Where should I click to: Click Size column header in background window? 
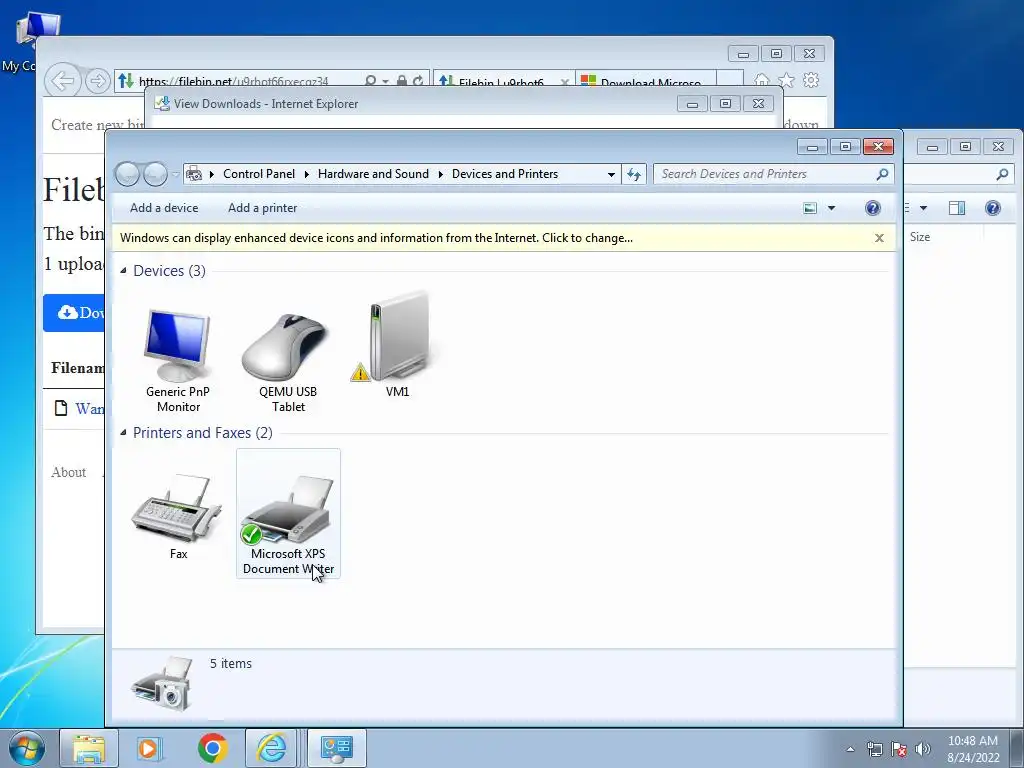point(920,237)
